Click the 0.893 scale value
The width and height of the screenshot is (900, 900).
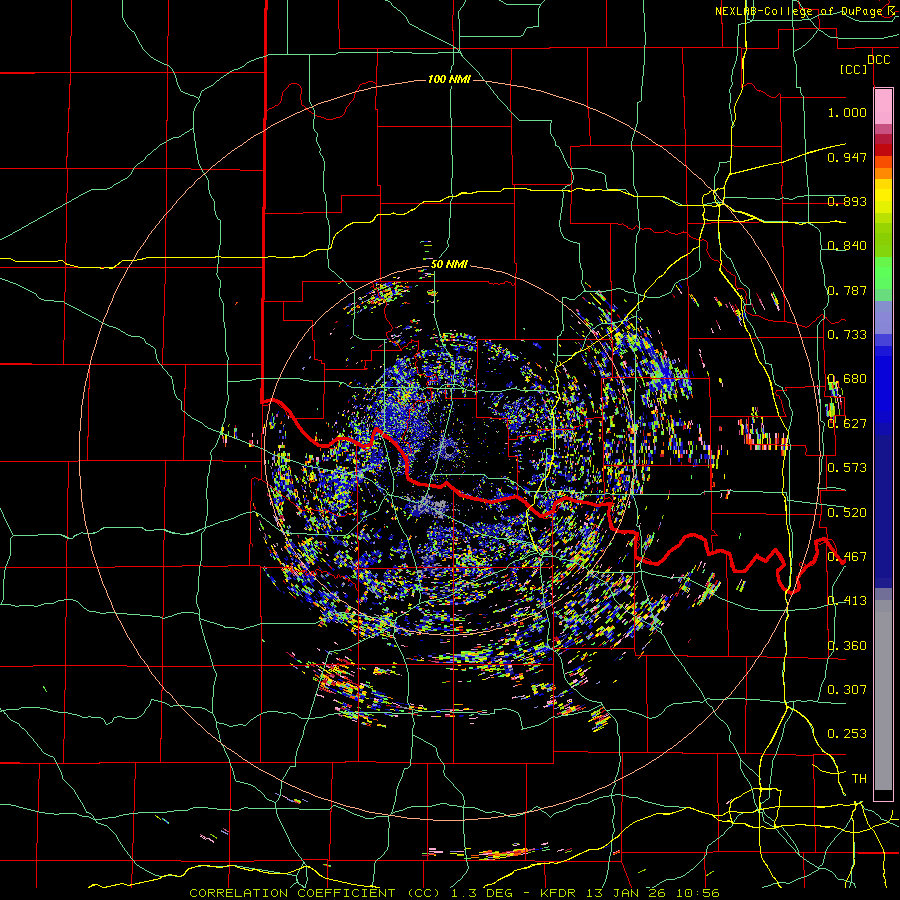[847, 201]
